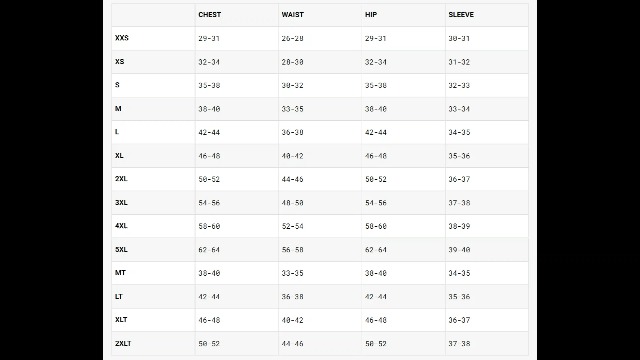The image size is (640, 360).
Task: Click waist measurement for size S
Action: pyautogui.click(x=292, y=85)
